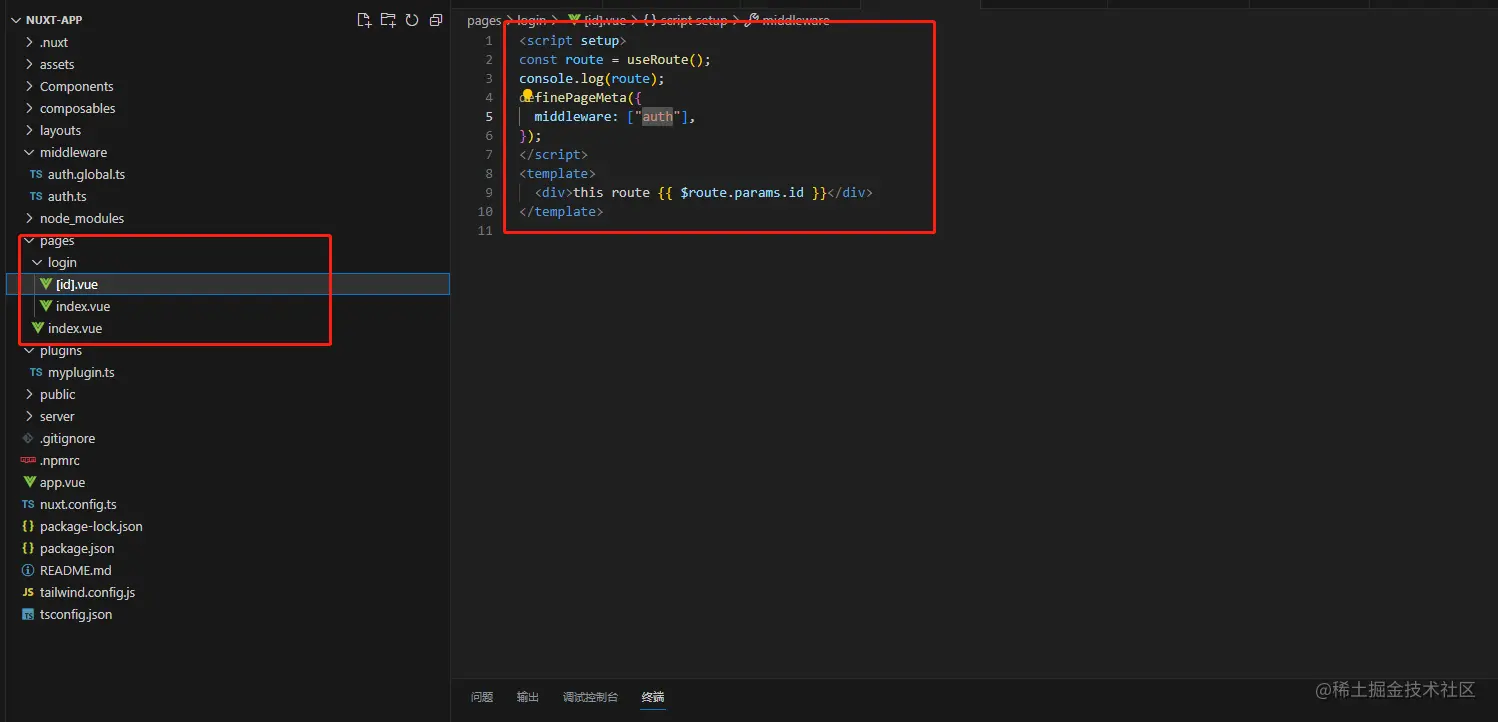
Task: Click line number 7 in gutter
Action: click(x=489, y=154)
